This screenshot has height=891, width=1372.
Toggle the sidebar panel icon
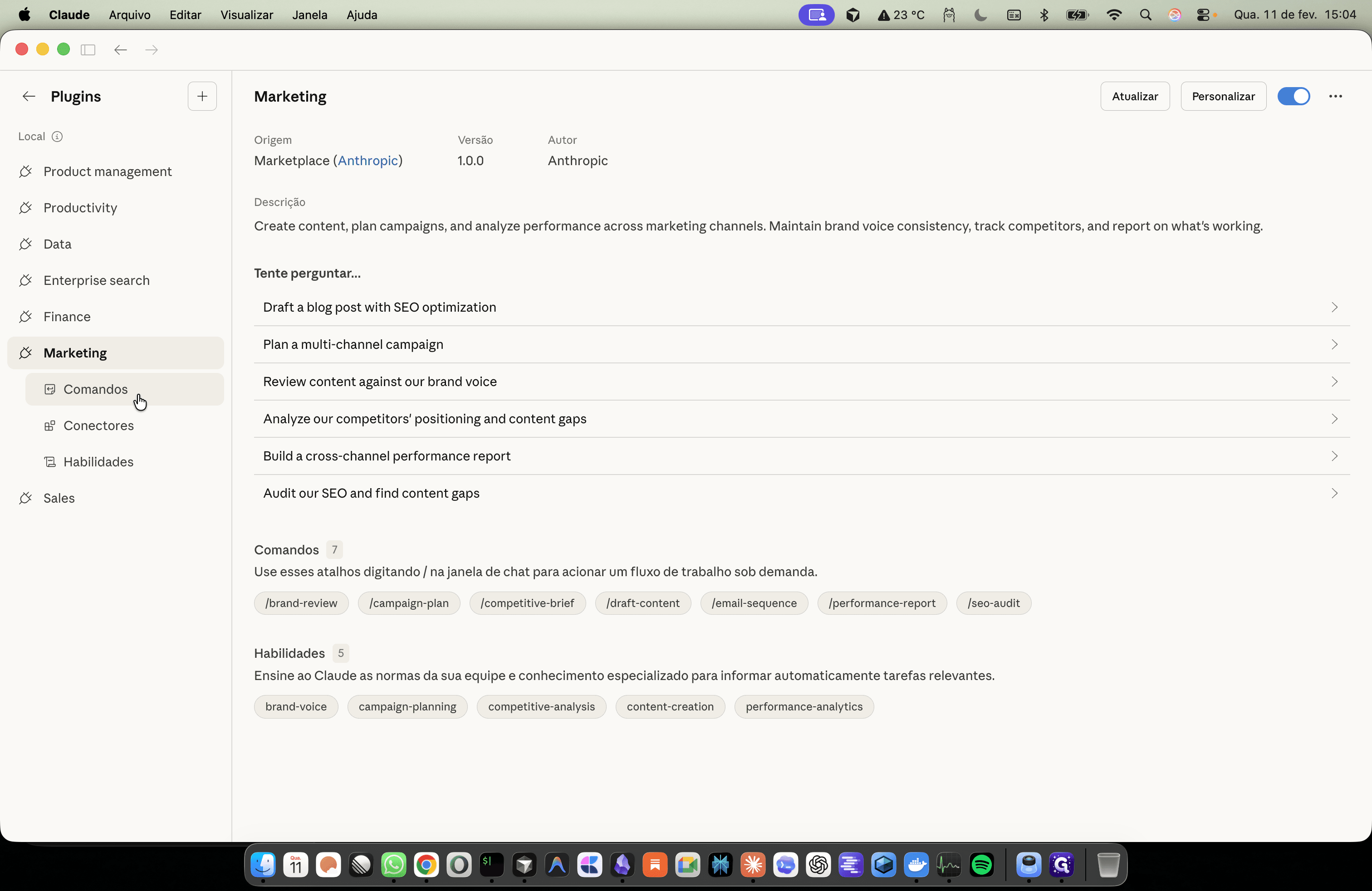point(88,49)
